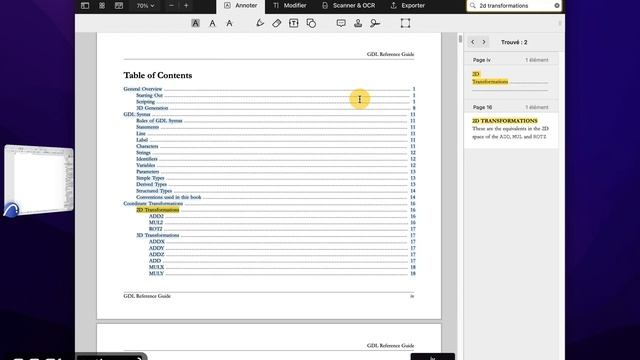Select the strikethrough text tool
640x360 pixels.
[229, 23]
